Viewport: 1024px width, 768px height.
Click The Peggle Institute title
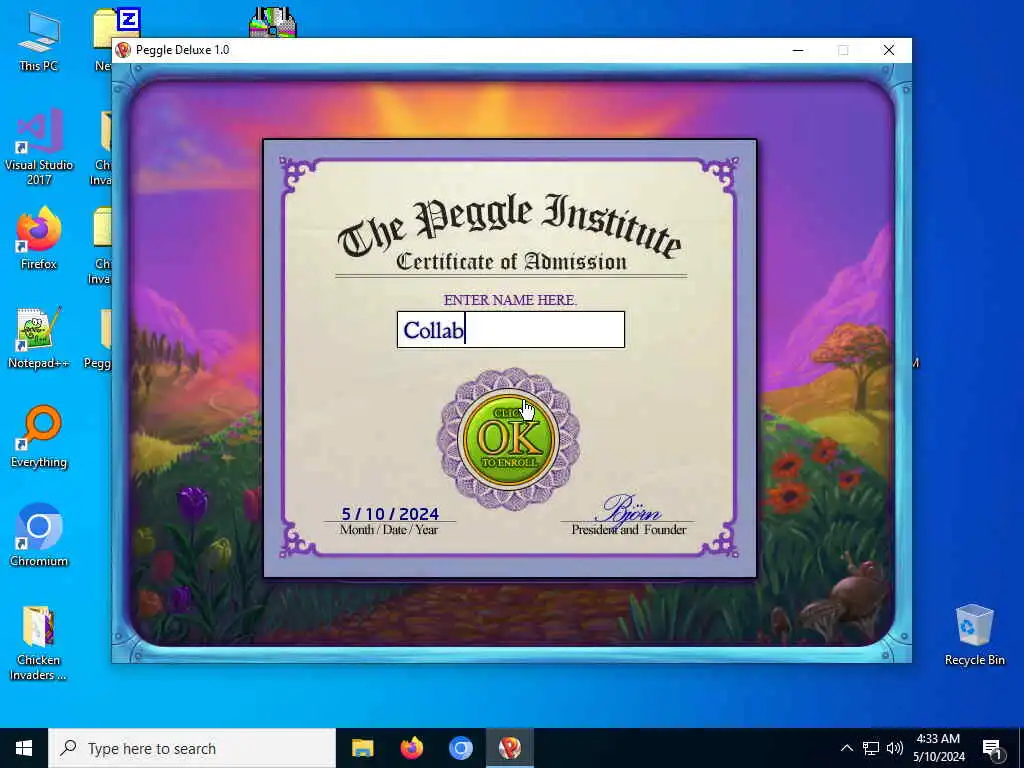pyautogui.click(x=509, y=225)
